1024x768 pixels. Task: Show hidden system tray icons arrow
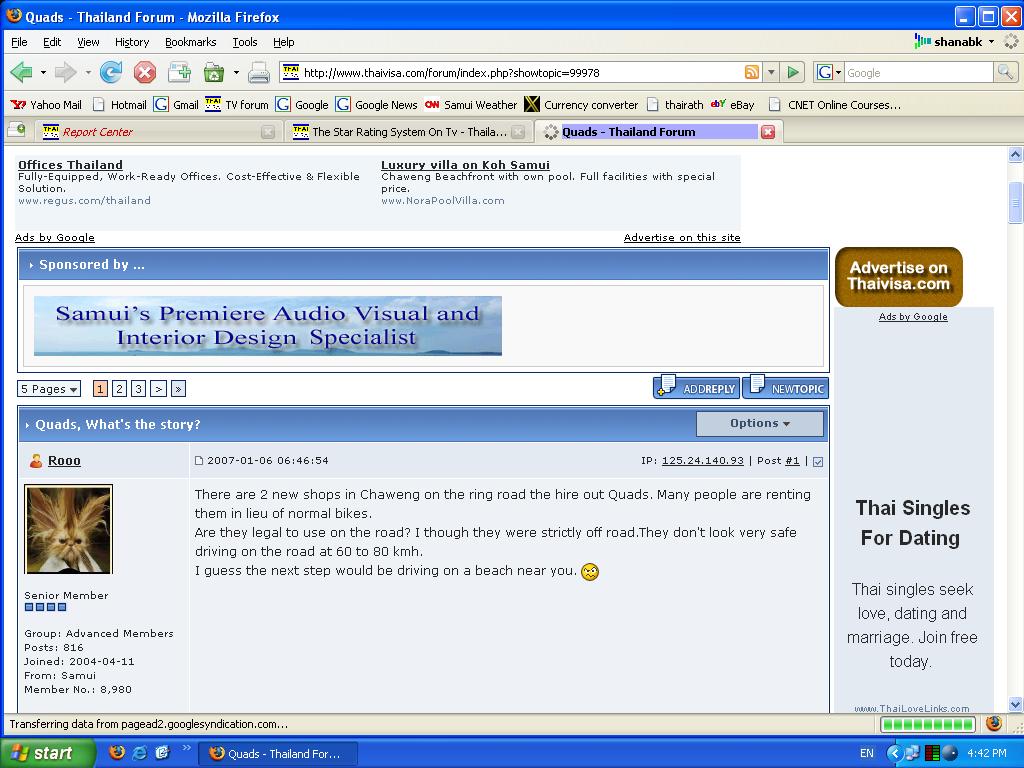pos(894,753)
